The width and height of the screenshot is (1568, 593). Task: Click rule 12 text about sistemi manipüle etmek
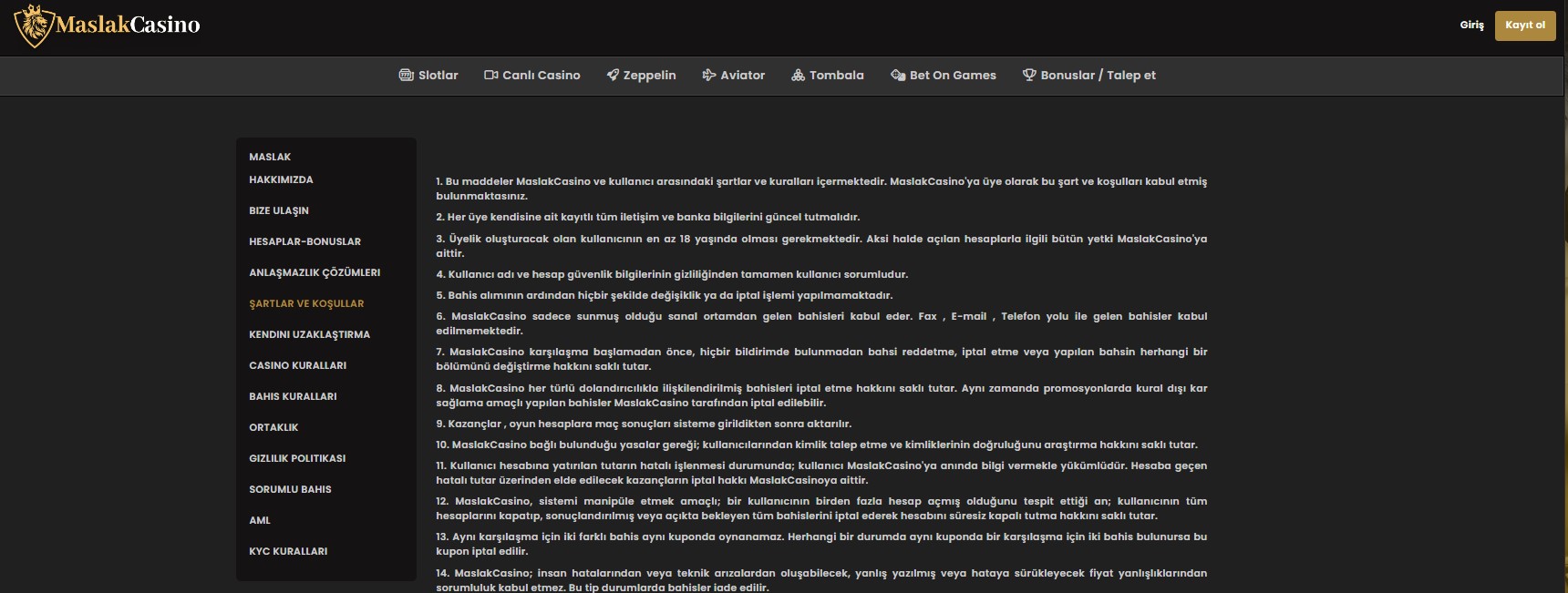click(x=821, y=508)
